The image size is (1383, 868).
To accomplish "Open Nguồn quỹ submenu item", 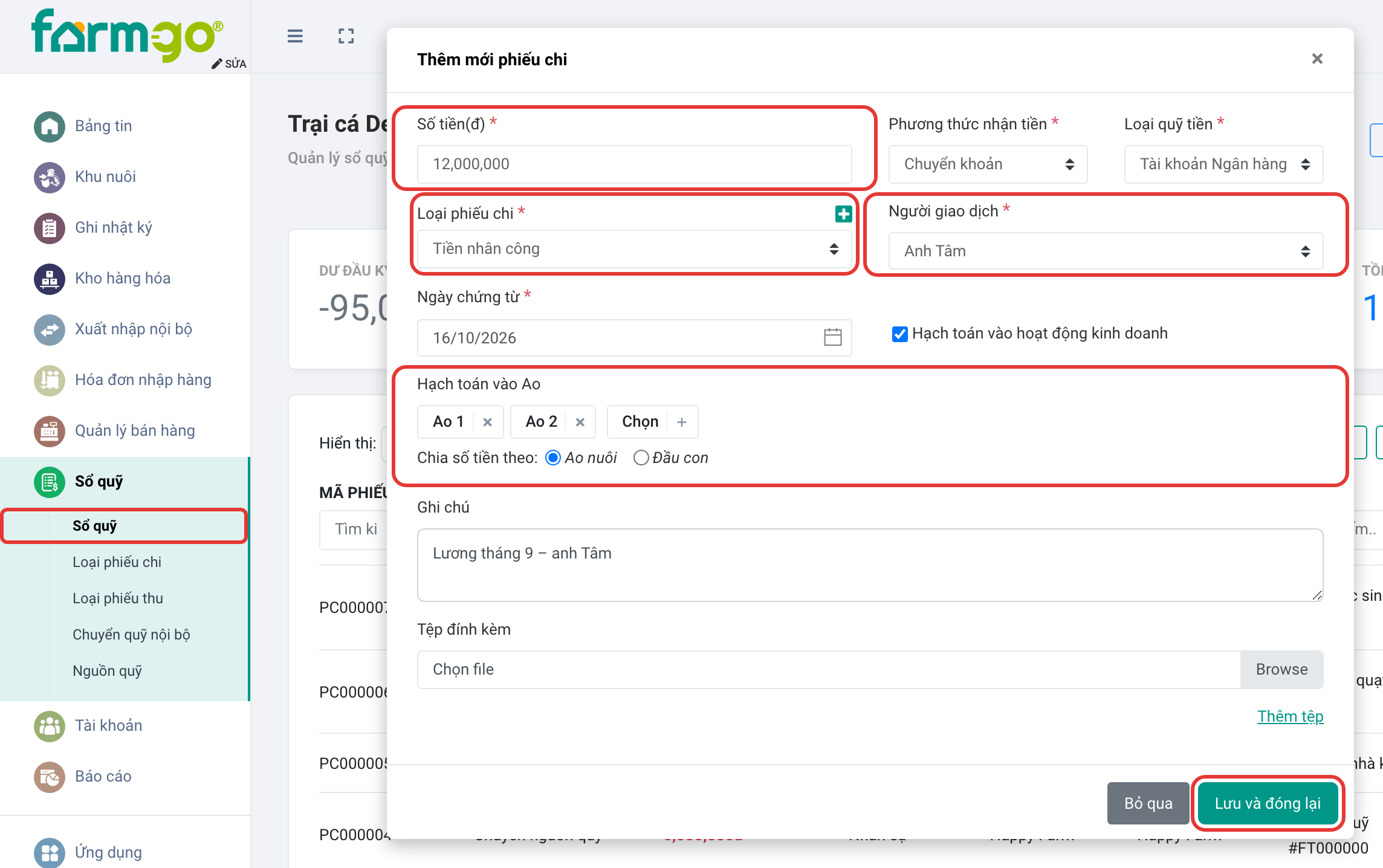I will [x=108, y=671].
